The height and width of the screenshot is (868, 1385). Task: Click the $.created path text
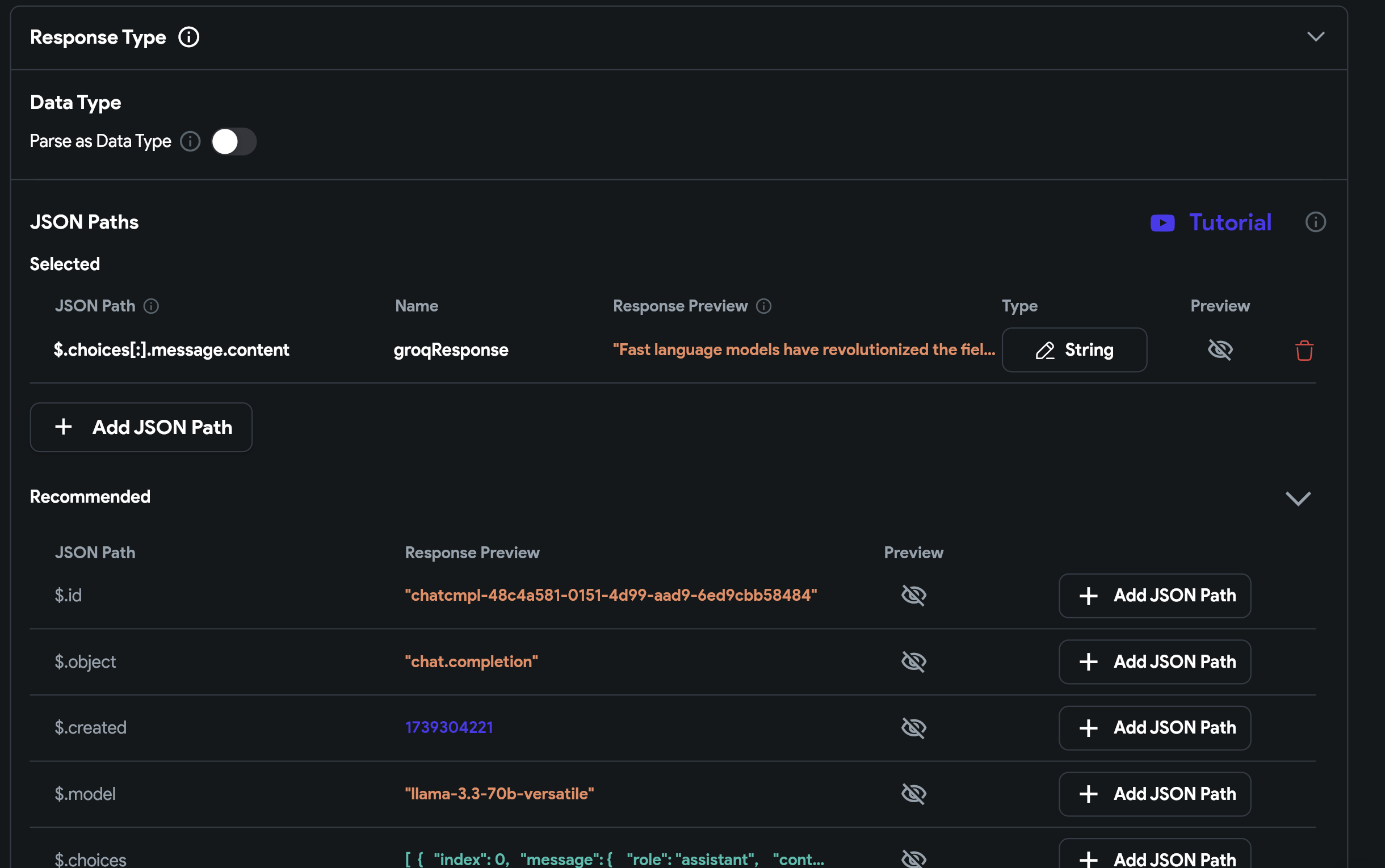(x=90, y=727)
